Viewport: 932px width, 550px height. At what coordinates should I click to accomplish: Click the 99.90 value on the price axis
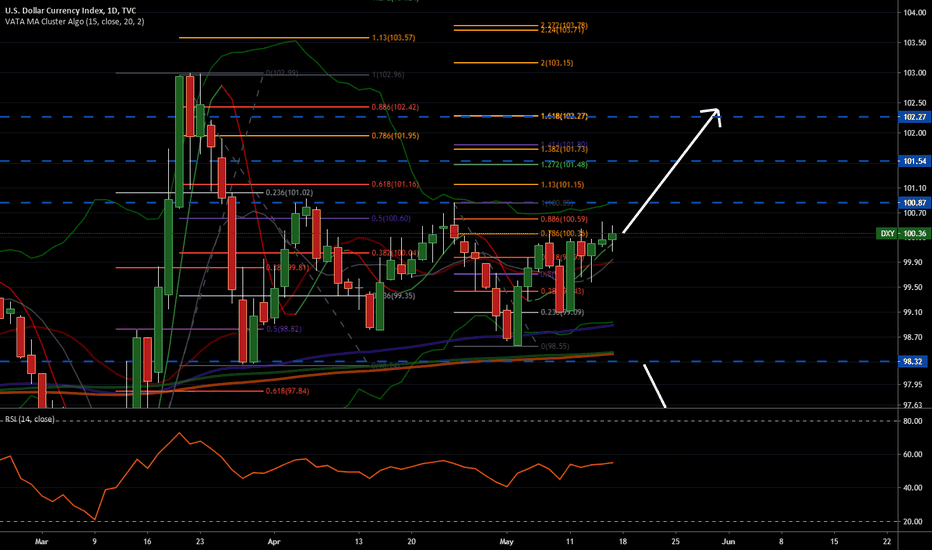click(915, 262)
